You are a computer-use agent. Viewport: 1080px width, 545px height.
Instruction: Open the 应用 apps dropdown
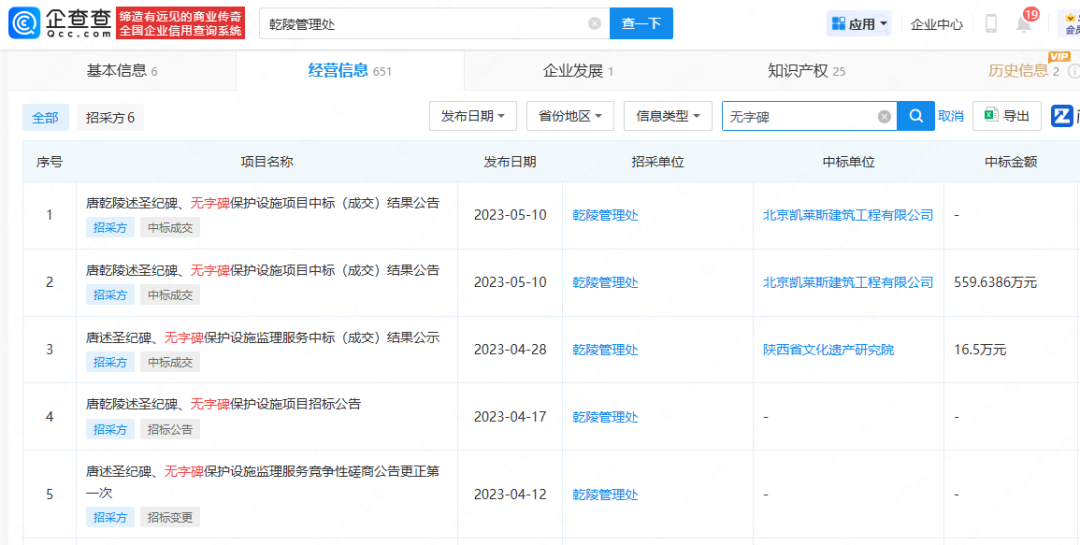(x=859, y=24)
